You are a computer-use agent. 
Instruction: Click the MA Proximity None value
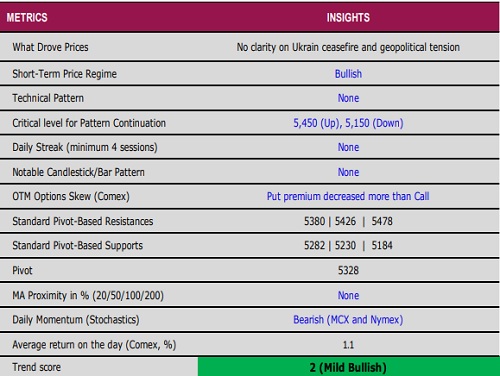[x=348, y=295]
